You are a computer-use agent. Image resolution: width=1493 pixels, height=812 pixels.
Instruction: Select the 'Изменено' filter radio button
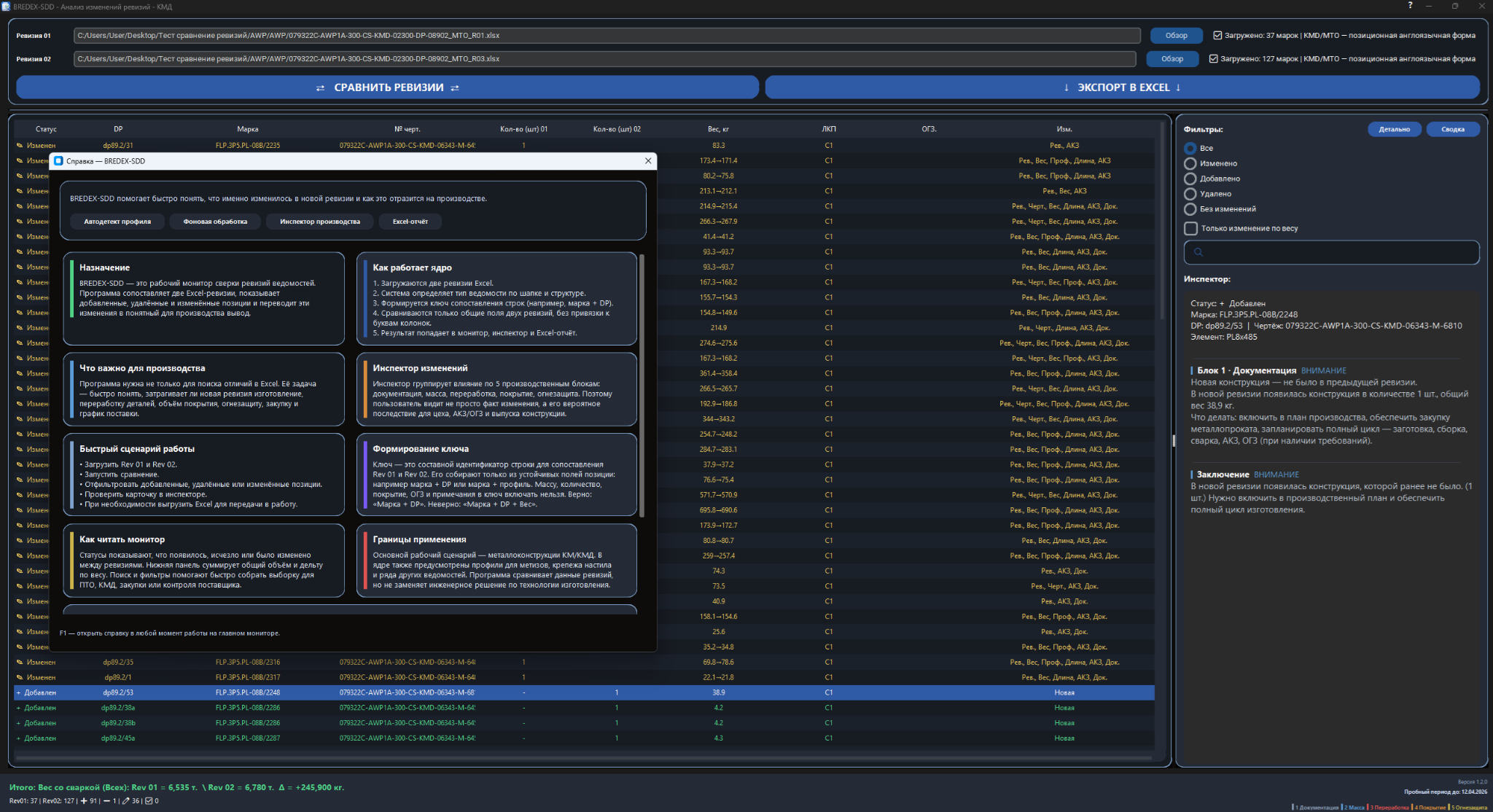click(1190, 164)
